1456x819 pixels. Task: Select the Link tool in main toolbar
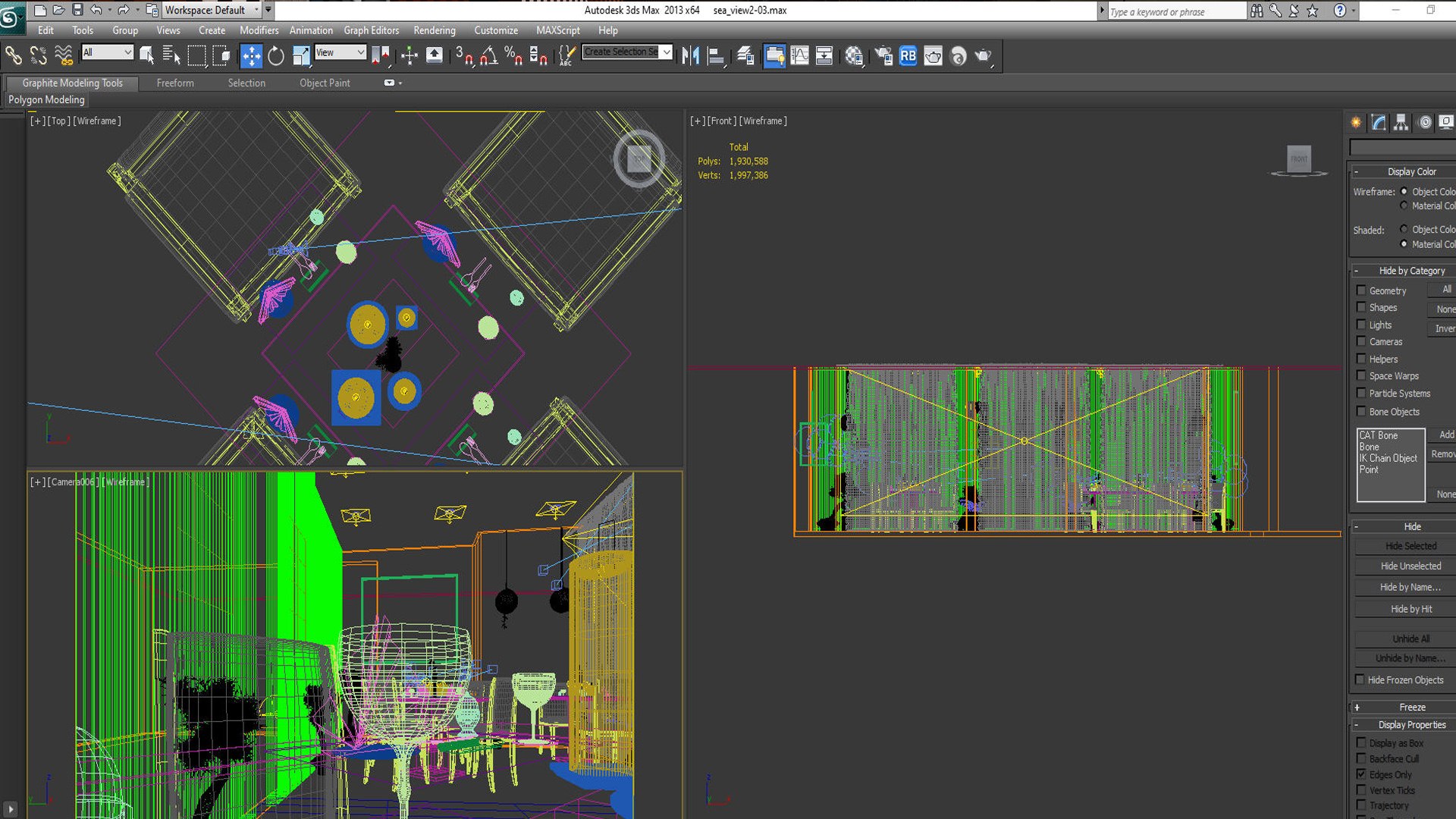pos(14,55)
